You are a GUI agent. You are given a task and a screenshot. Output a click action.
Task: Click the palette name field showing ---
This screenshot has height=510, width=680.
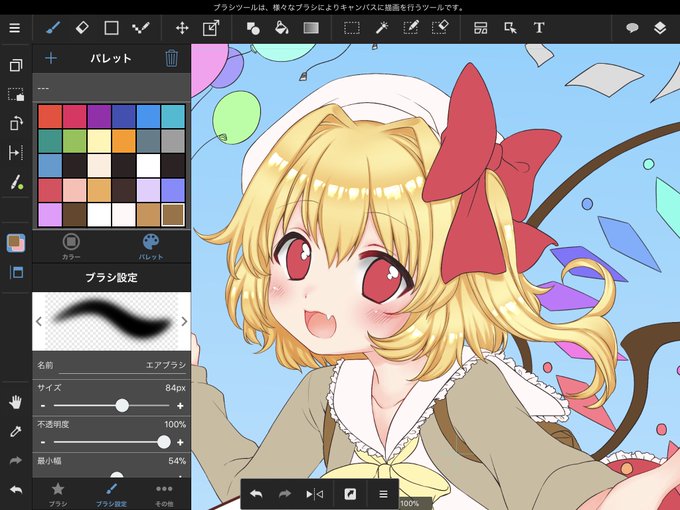click(111, 88)
